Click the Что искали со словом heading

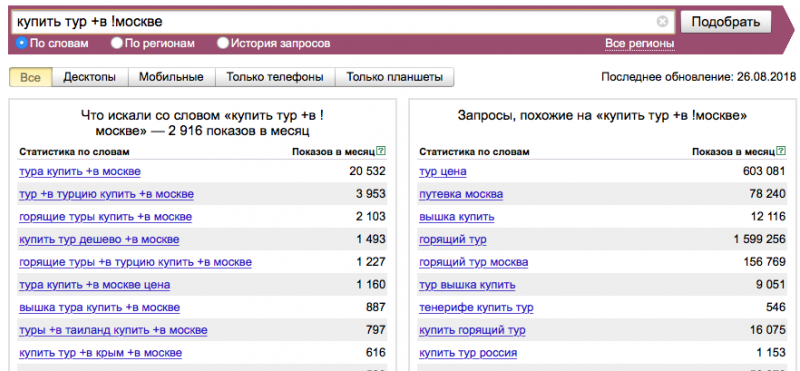[x=202, y=123]
